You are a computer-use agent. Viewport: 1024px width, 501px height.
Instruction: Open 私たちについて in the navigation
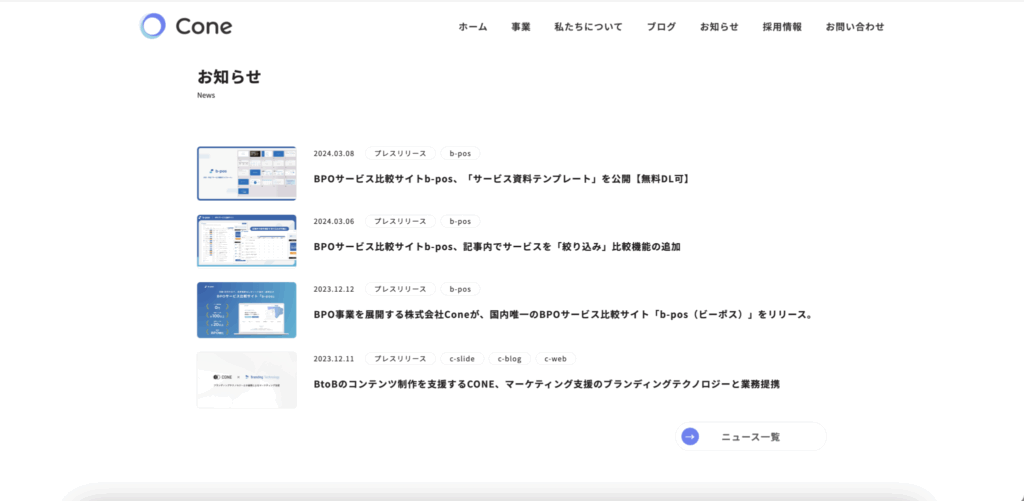pos(588,27)
